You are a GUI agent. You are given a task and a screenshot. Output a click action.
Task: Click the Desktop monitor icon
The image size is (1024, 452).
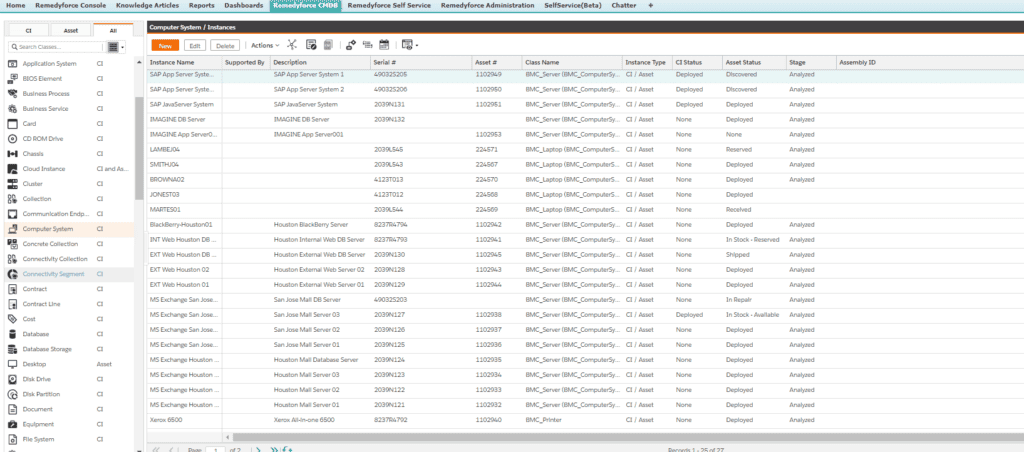[x=12, y=364]
